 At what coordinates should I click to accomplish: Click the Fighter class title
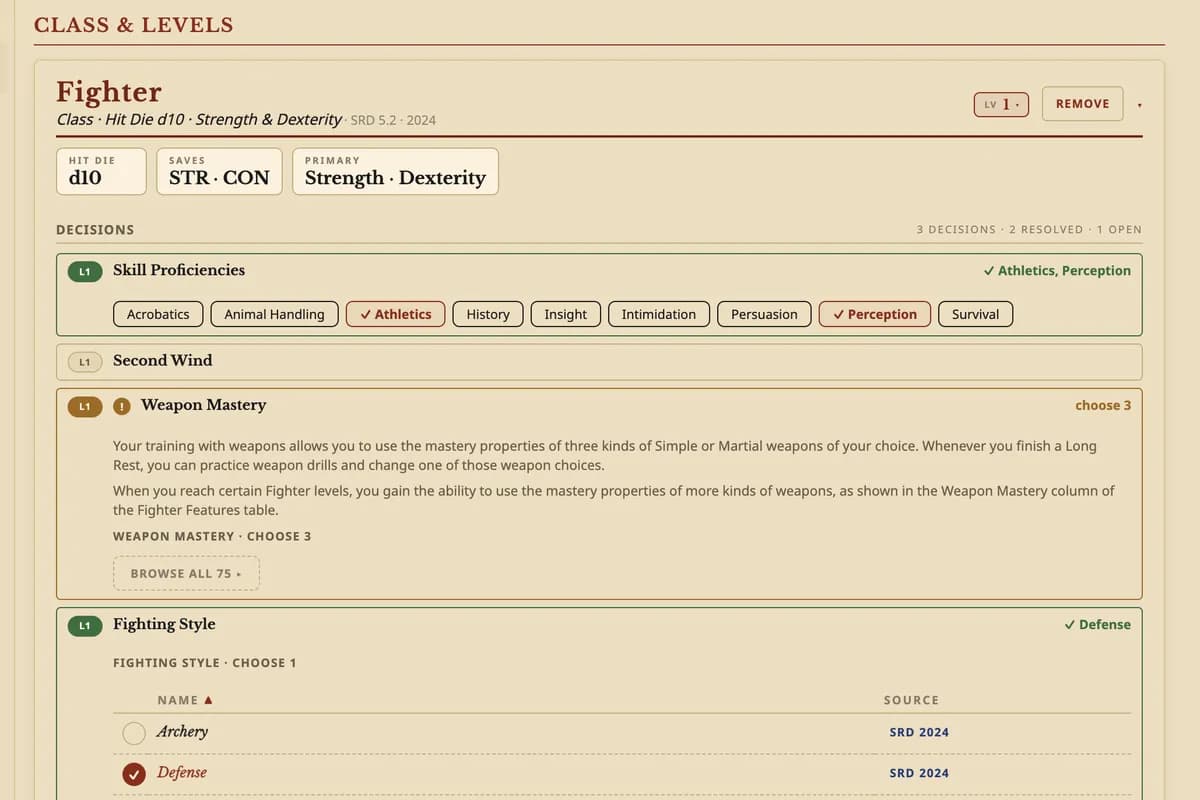click(108, 92)
